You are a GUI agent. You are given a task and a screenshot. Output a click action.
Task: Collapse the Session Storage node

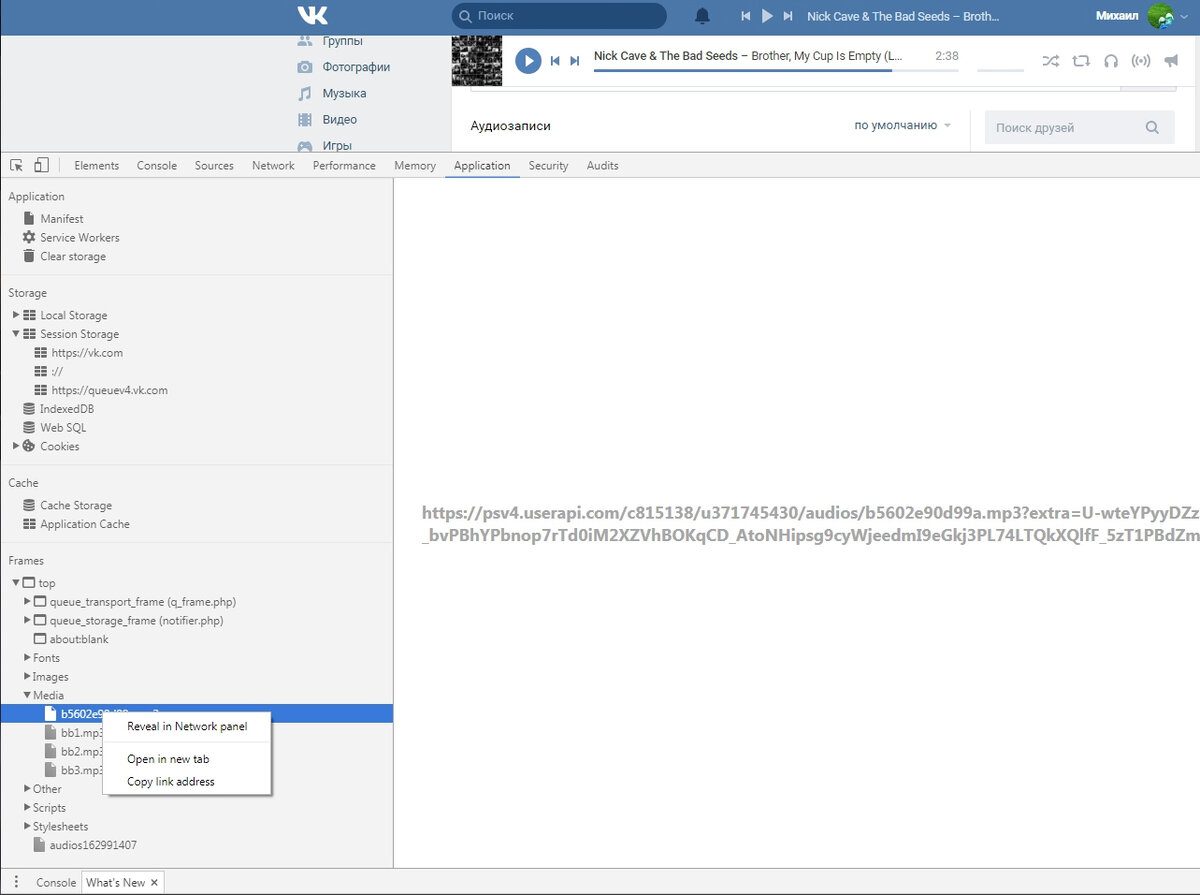point(16,334)
